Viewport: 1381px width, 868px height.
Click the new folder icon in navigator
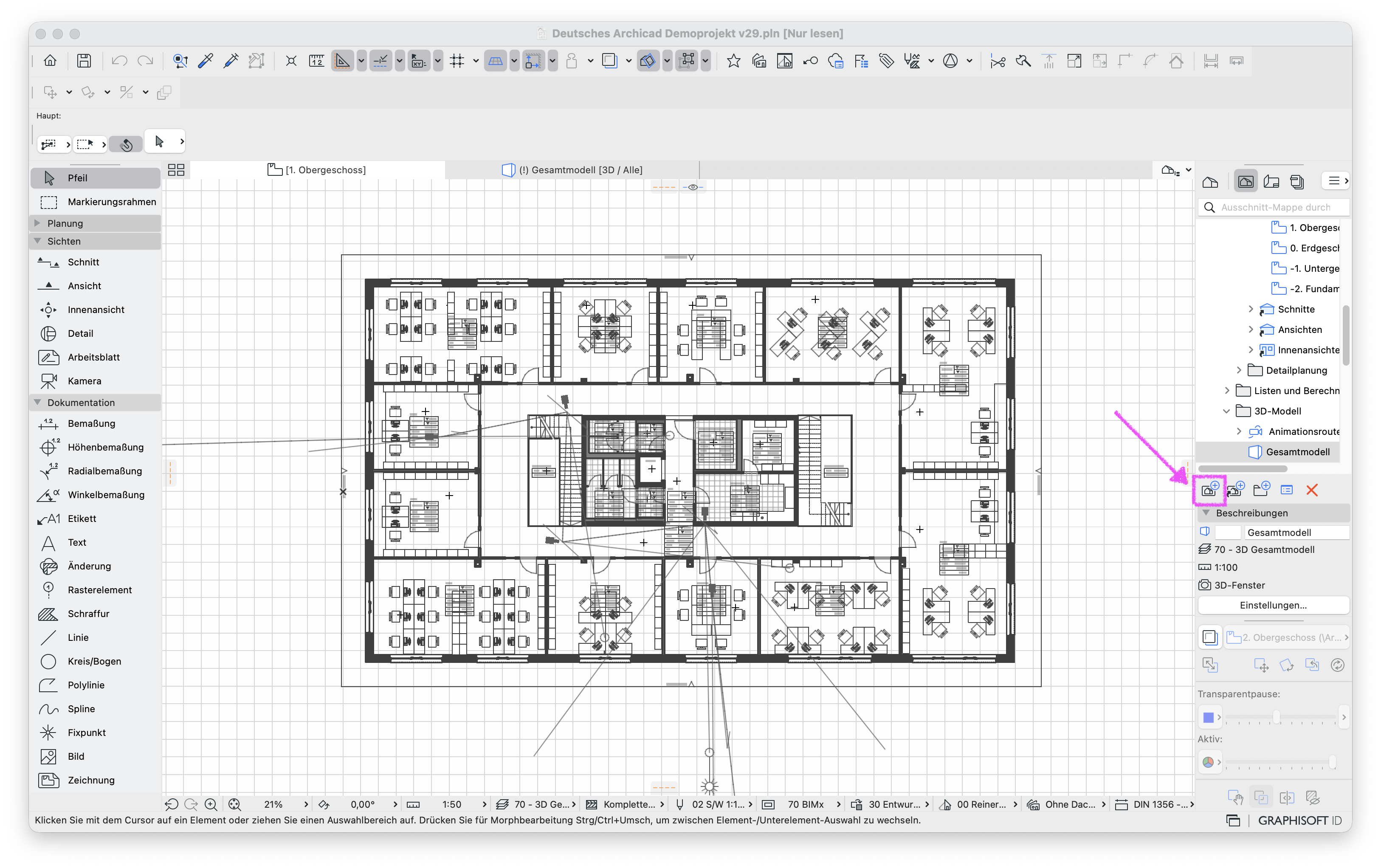[1261, 490]
